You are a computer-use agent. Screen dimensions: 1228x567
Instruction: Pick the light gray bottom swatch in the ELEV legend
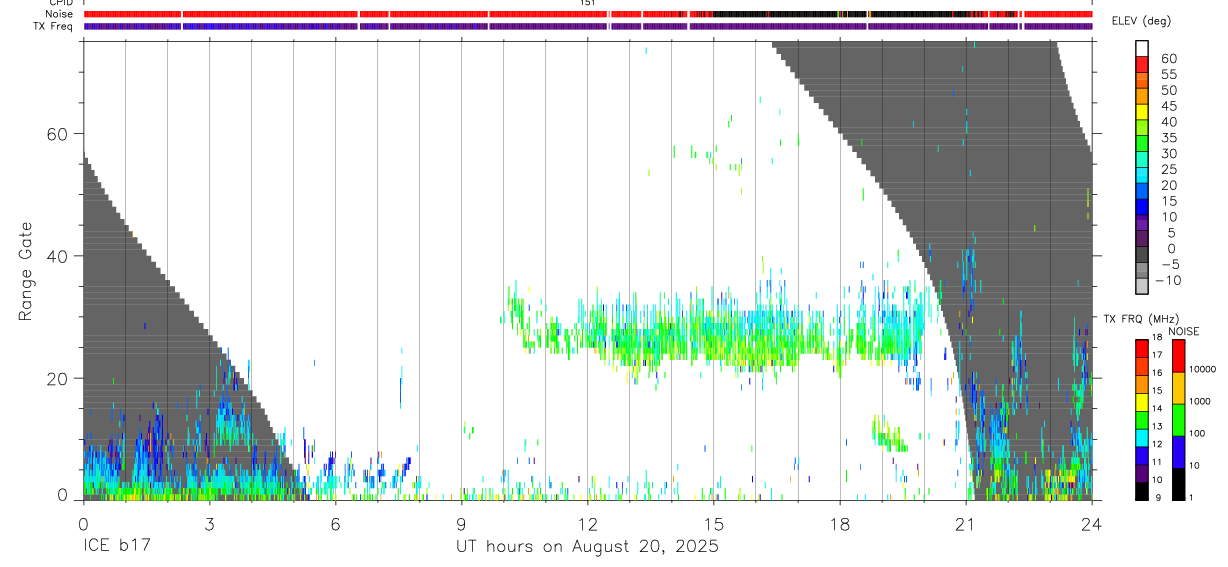[1142, 286]
